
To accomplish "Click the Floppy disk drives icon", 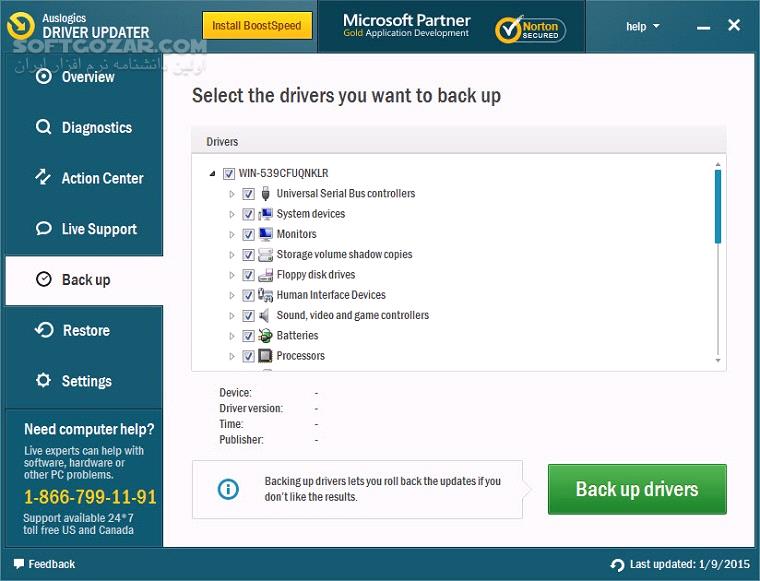I will click(x=265, y=275).
